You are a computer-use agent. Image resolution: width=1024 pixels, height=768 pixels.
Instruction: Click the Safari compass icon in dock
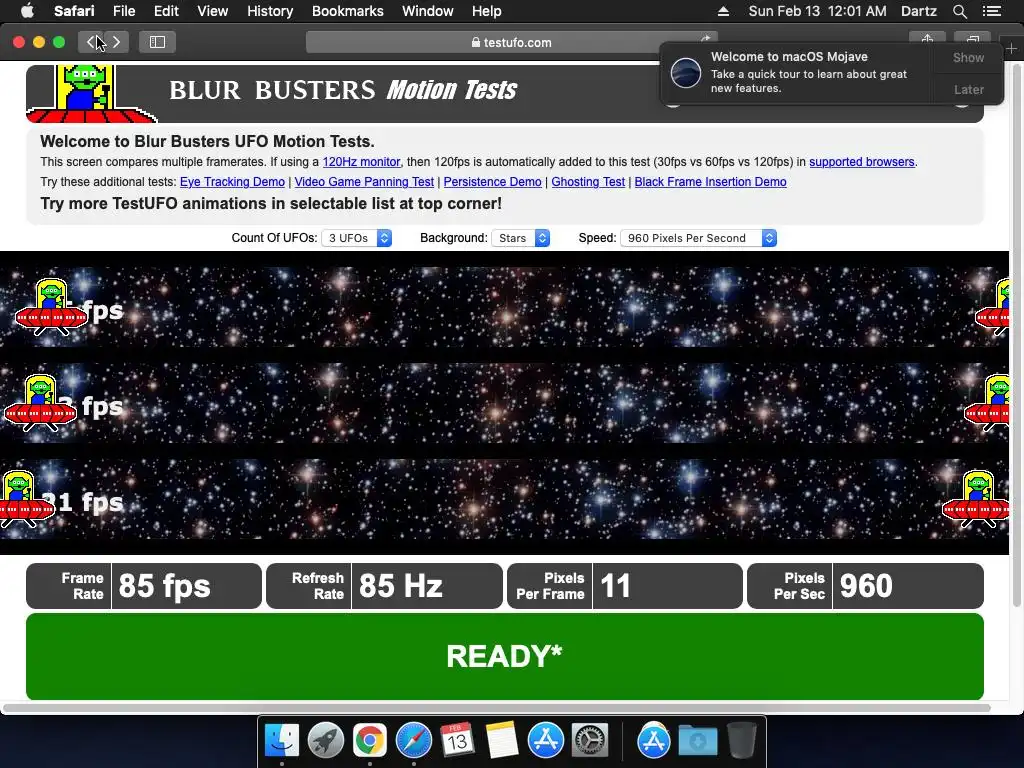coord(413,741)
